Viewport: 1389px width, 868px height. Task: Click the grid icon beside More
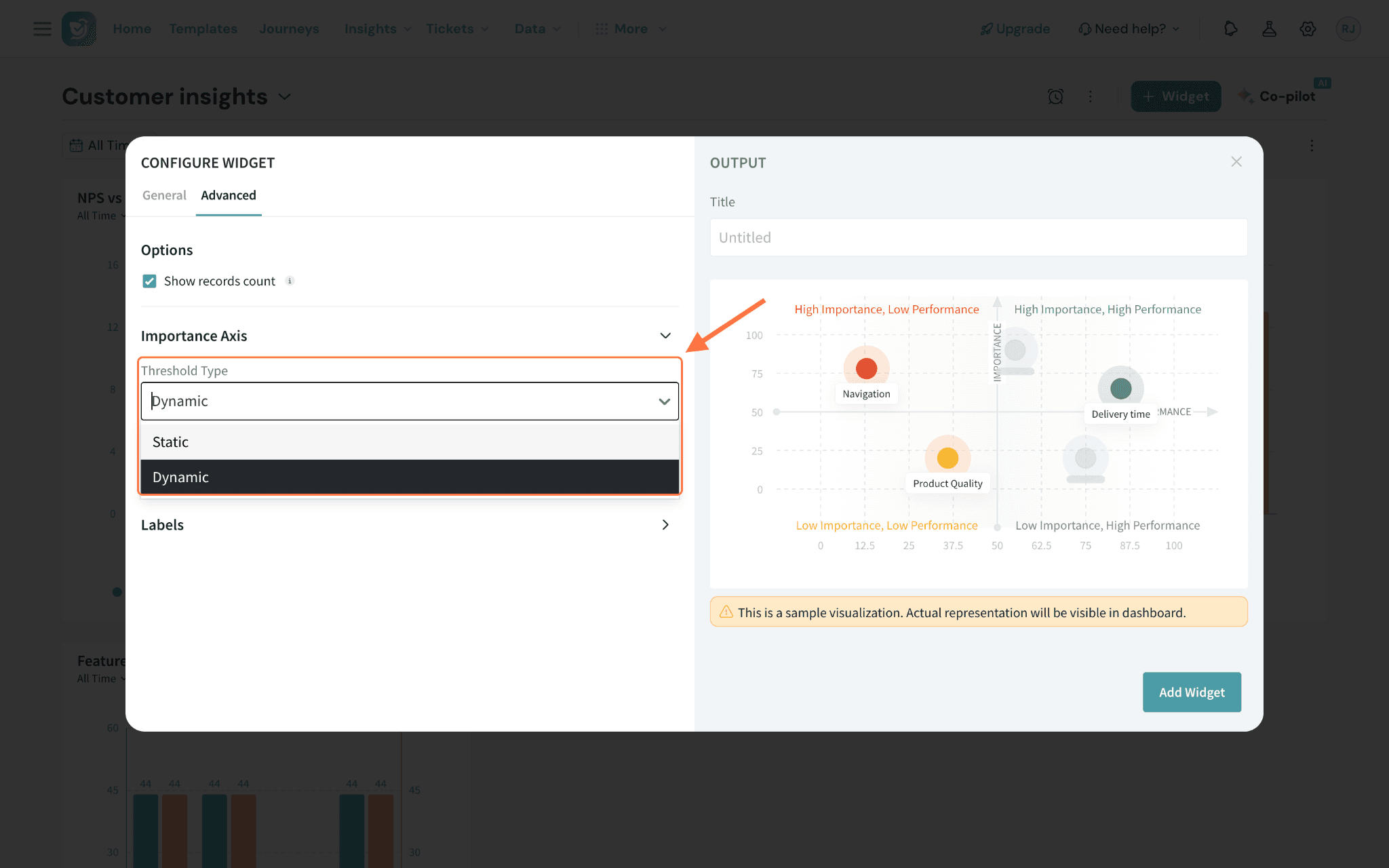tap(601, 28)
